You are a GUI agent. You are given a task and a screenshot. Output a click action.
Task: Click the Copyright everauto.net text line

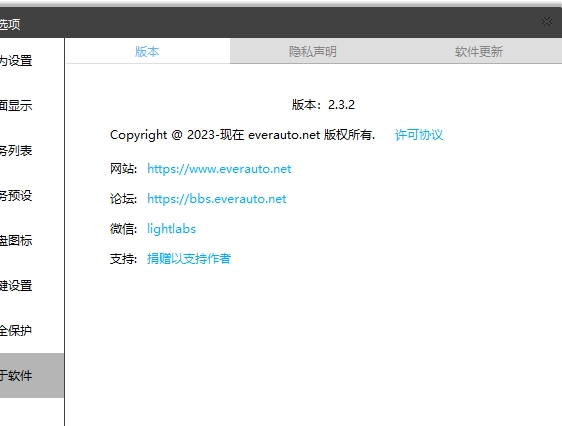(x=242, y=135)
